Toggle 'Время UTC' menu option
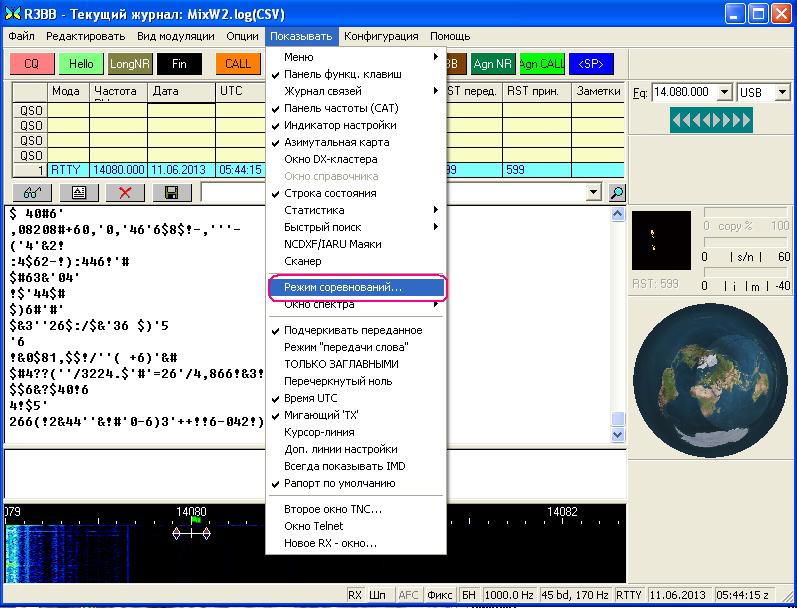Image resolution: width=797 pixels, height=608 pixels. coord(310,398)
